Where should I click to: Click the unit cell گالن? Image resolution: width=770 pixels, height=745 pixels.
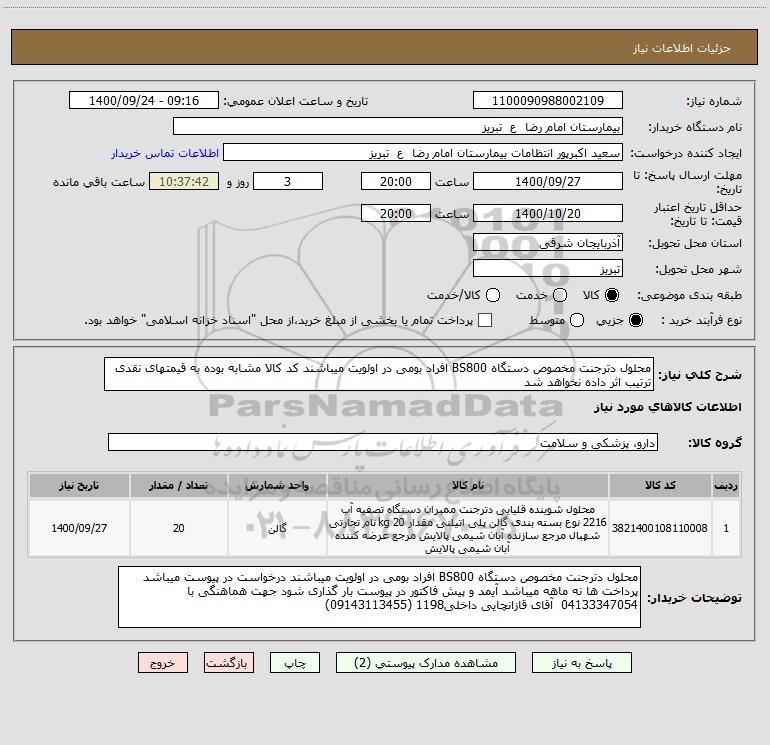point(277,528)
